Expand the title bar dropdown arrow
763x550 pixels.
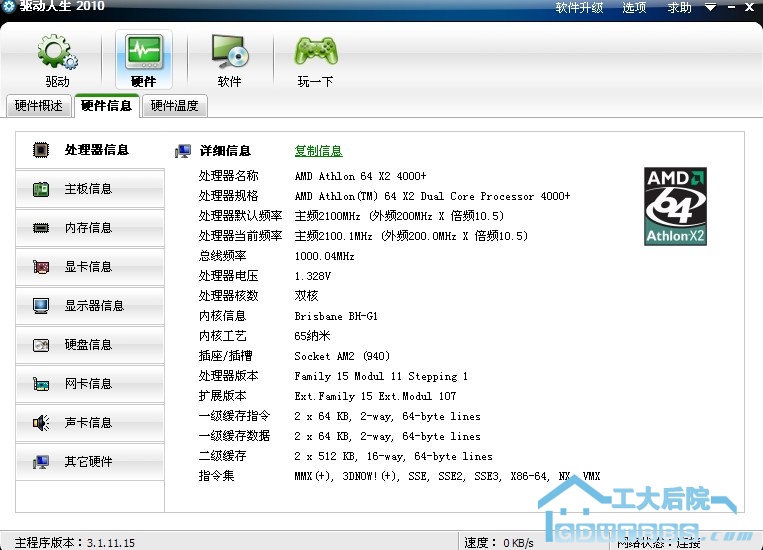point(710,7)
